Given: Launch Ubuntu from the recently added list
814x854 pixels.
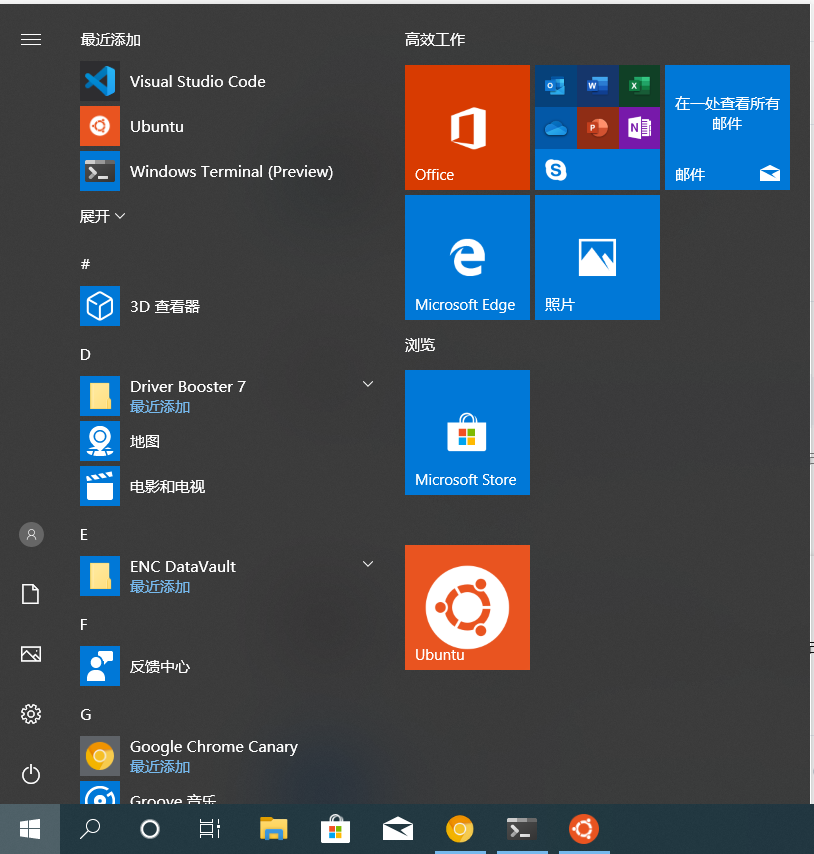Looking at the screenshot, I should 228,126.
